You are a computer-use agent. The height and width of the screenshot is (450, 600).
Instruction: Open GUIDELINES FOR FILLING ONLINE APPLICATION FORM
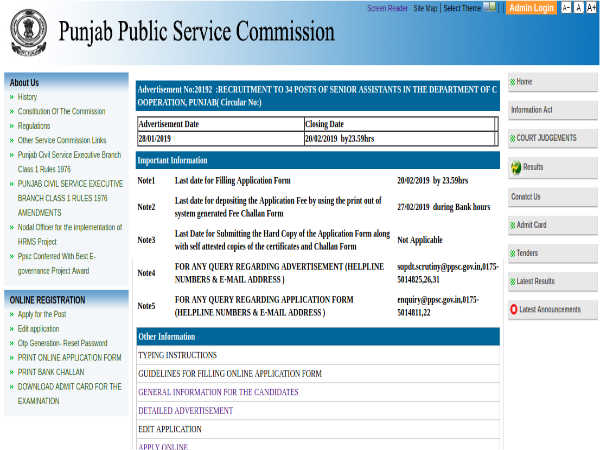tap(230, 373)
